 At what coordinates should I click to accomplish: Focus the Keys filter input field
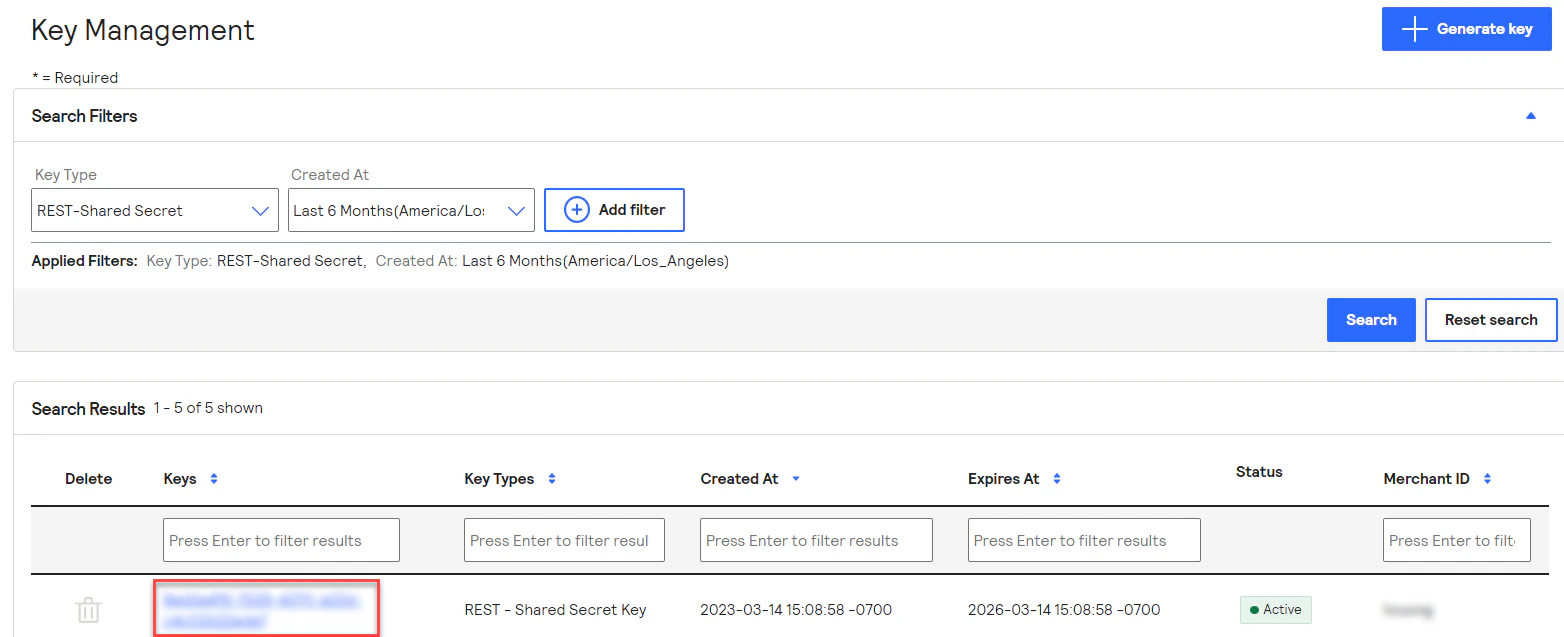(281, 540)
